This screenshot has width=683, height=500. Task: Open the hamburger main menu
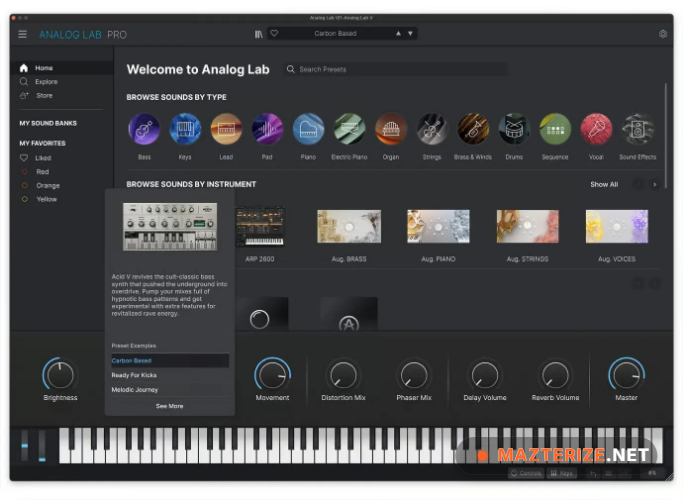(x=23, y=34)
